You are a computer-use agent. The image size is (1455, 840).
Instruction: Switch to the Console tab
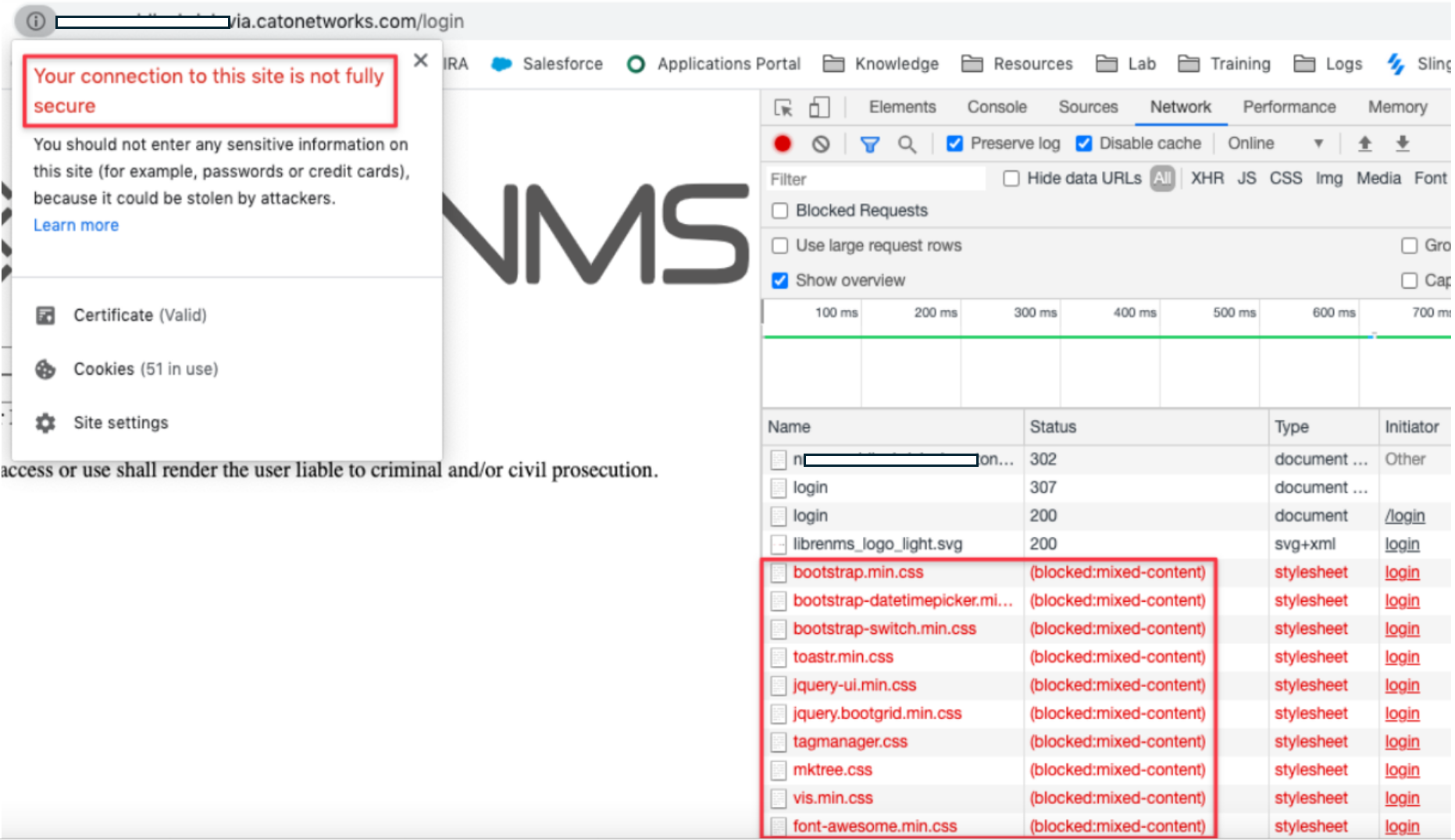tap(997, 106)
